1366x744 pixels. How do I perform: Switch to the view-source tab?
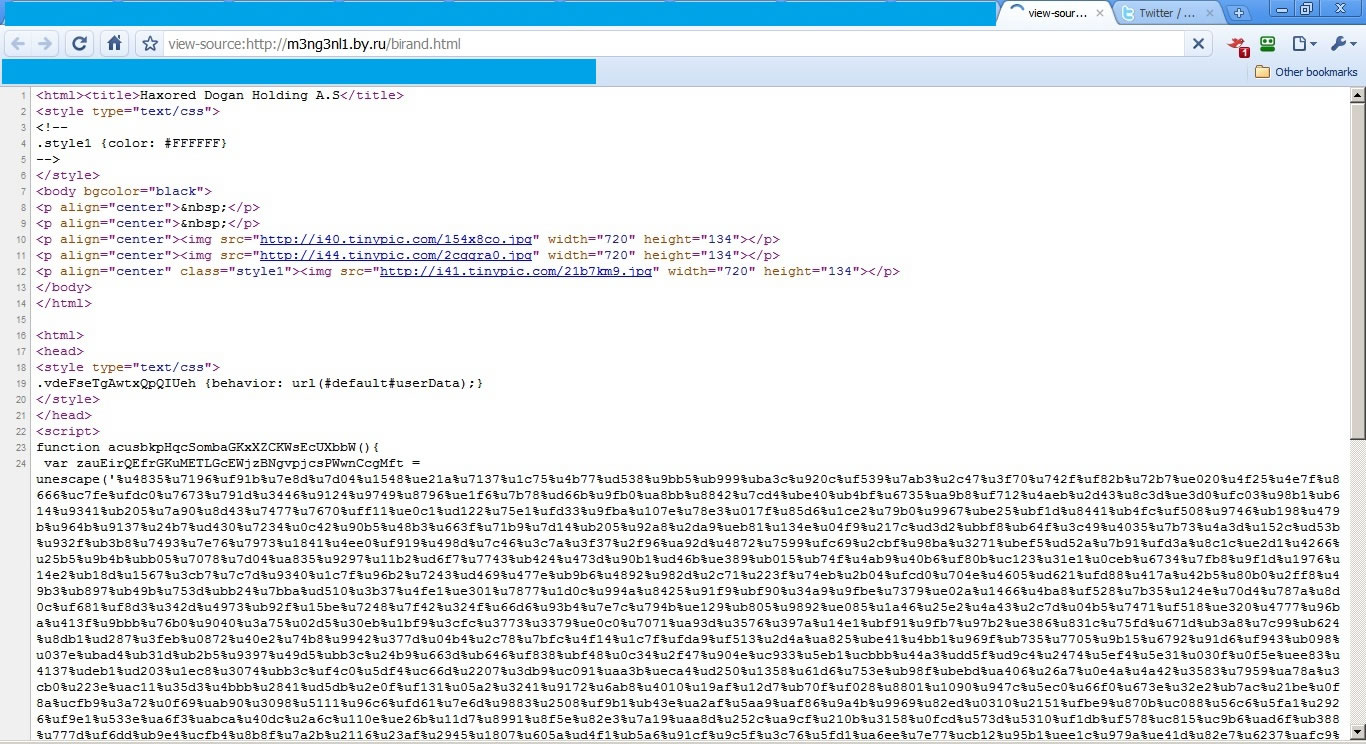click(x=1058, y=13)
